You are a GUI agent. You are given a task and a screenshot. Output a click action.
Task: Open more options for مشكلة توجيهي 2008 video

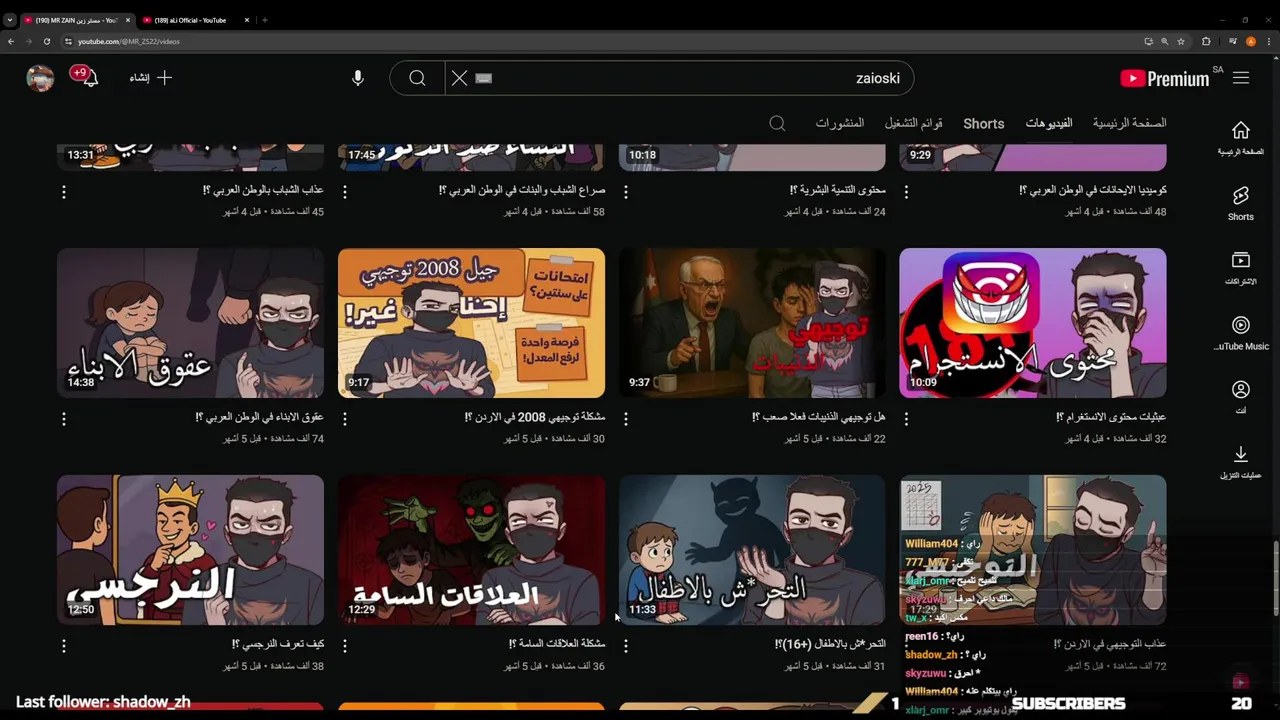pos(345,418)
